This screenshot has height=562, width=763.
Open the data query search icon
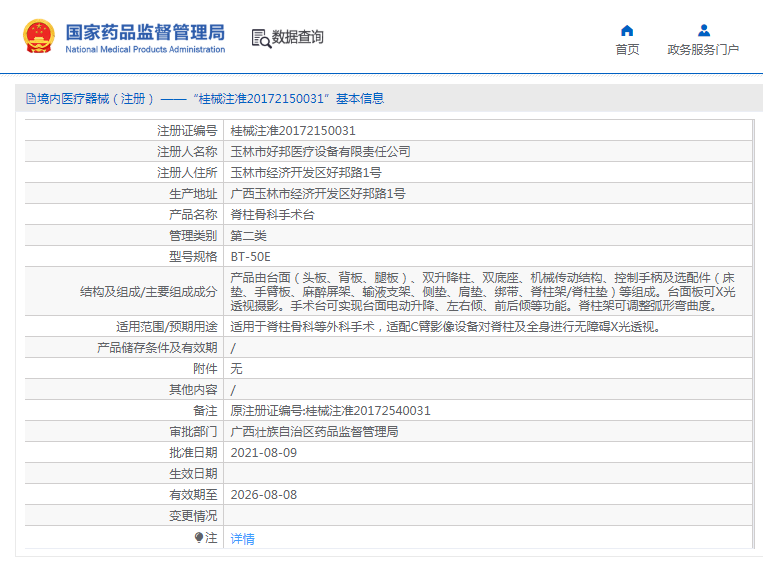click(x=261, y=38)
